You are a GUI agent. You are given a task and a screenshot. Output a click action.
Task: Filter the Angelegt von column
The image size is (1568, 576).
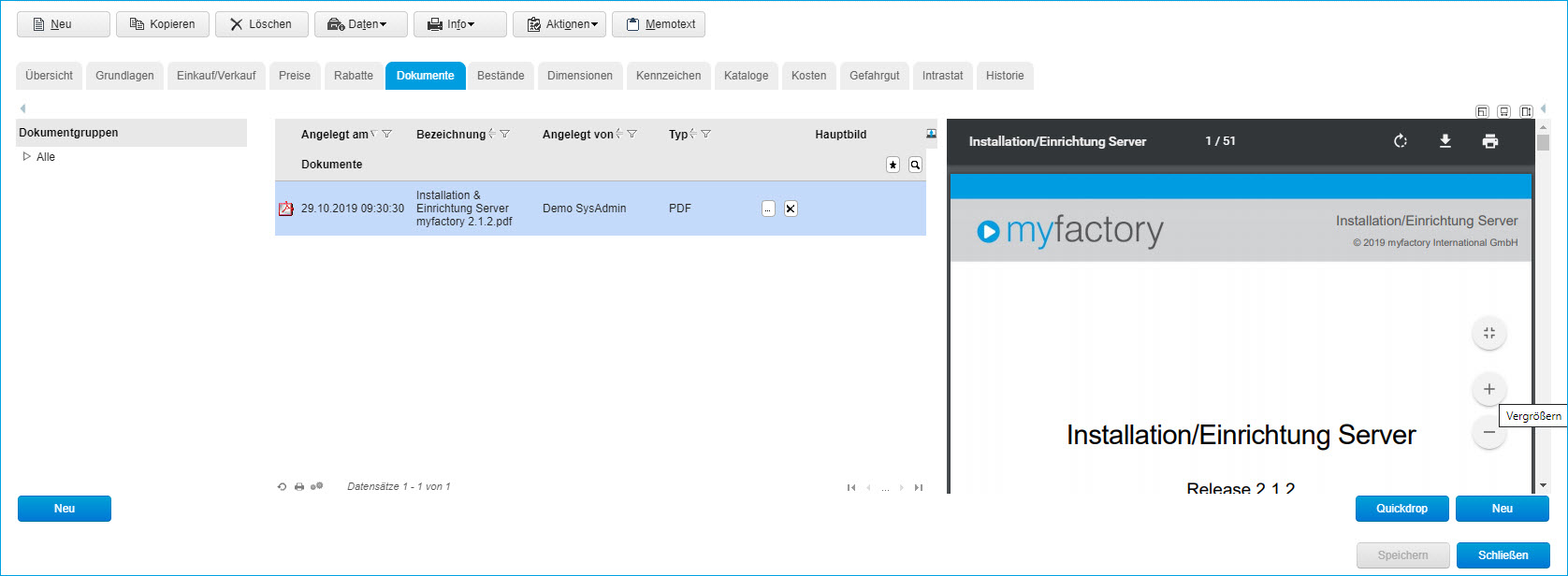(x=632, y=135)
